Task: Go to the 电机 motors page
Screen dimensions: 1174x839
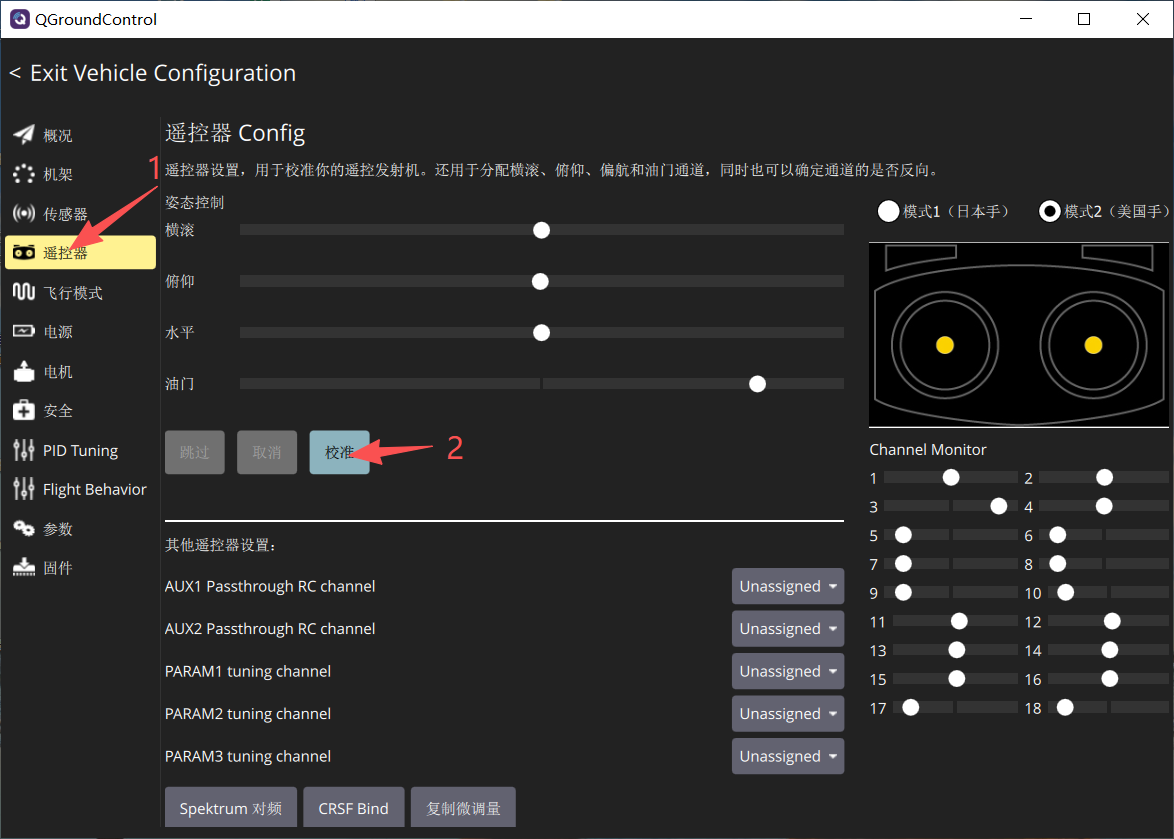Action: click(x=80, y=371)
